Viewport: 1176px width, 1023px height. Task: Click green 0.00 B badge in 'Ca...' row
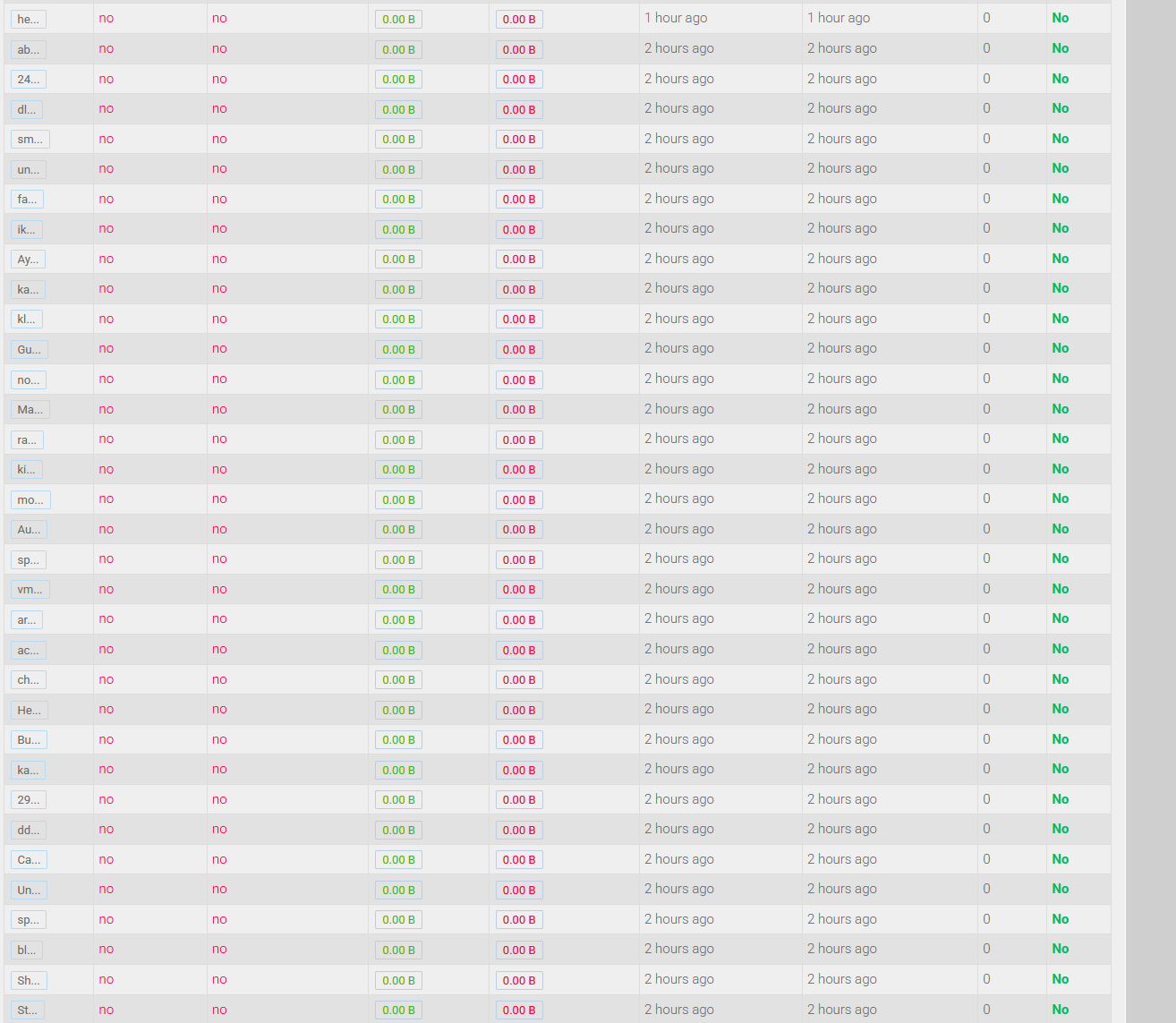pyautogui.click(x=398, y=860)
